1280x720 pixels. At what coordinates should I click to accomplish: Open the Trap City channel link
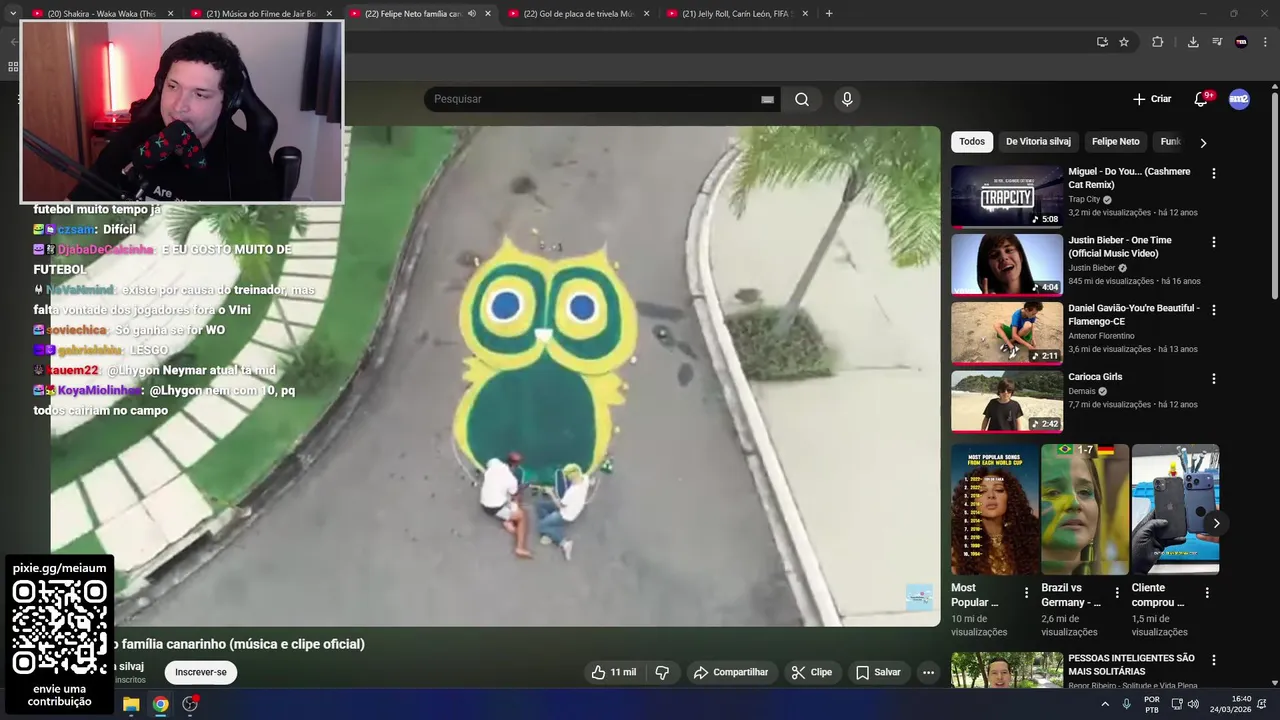pos(1084,199)
